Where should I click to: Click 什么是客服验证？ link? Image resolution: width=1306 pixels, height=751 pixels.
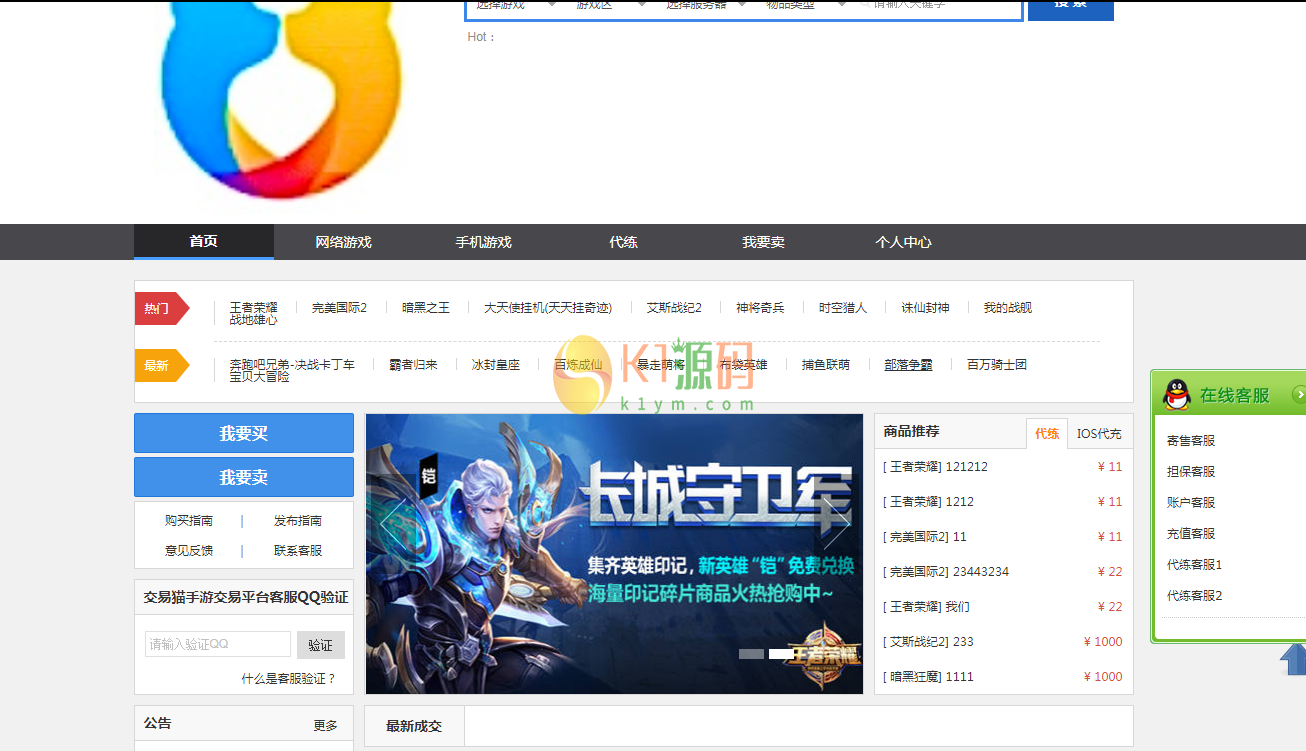click(x=289, y=679)
